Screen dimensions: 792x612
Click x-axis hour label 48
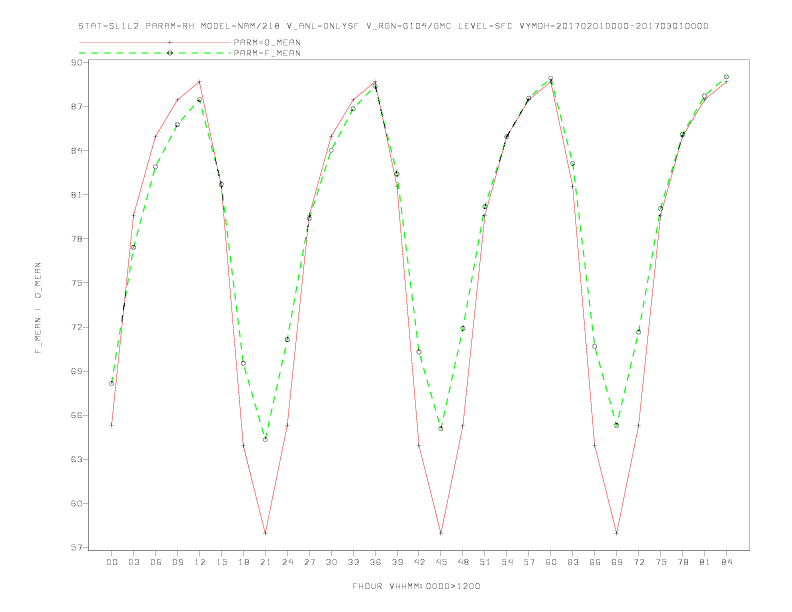coord(463,562)
